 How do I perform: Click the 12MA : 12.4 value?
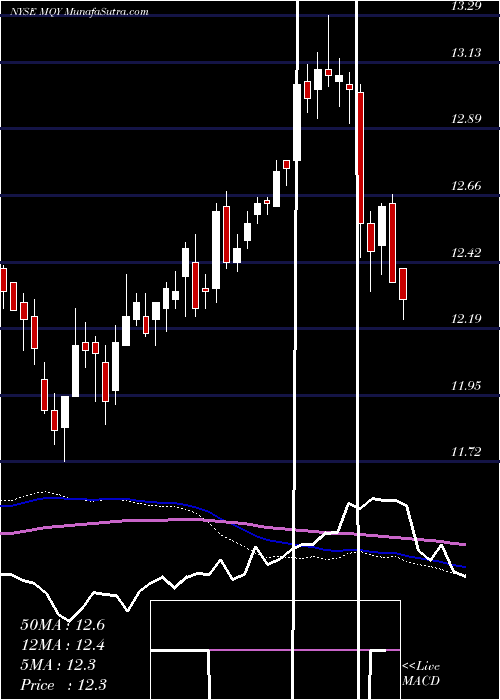pos(62,645)
